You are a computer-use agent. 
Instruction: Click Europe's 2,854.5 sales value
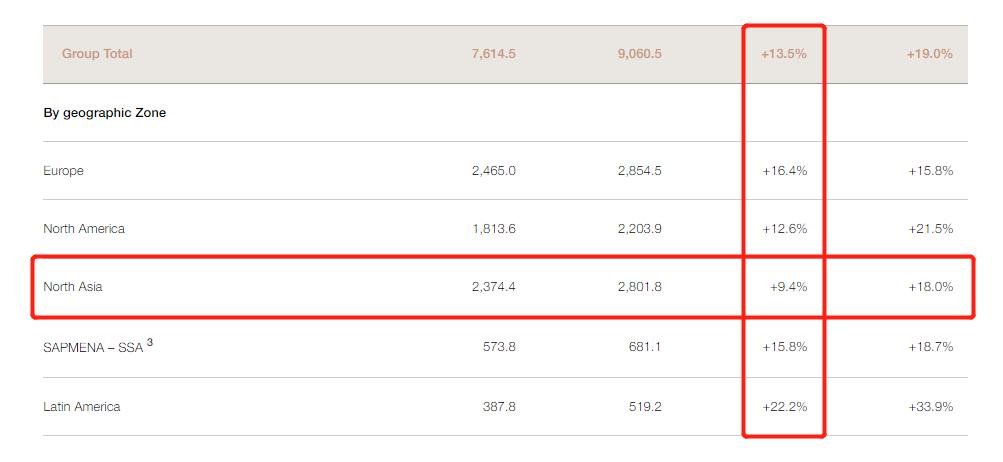click(640, 171)
